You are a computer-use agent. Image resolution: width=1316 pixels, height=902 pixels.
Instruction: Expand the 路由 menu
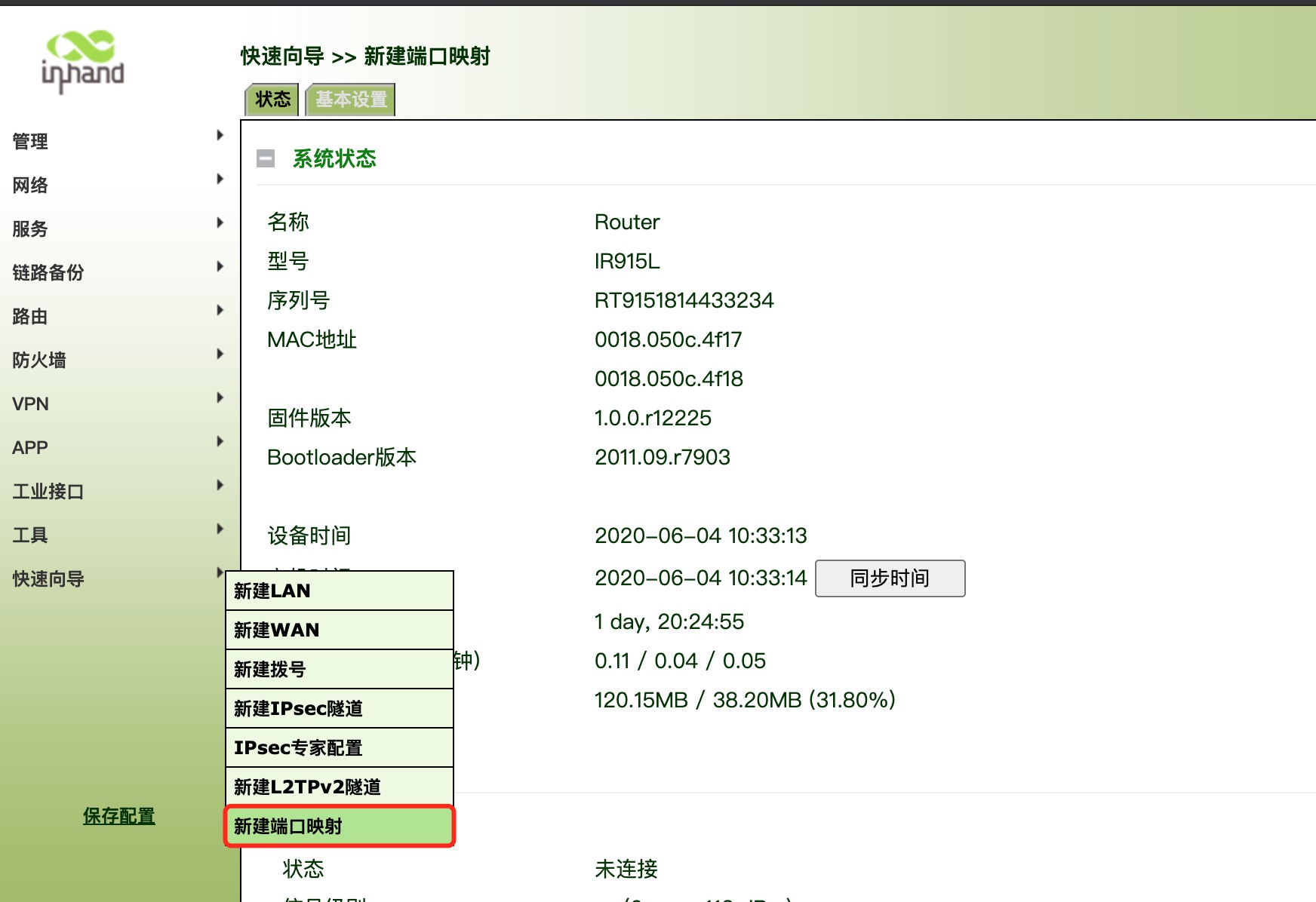(30, 316)
